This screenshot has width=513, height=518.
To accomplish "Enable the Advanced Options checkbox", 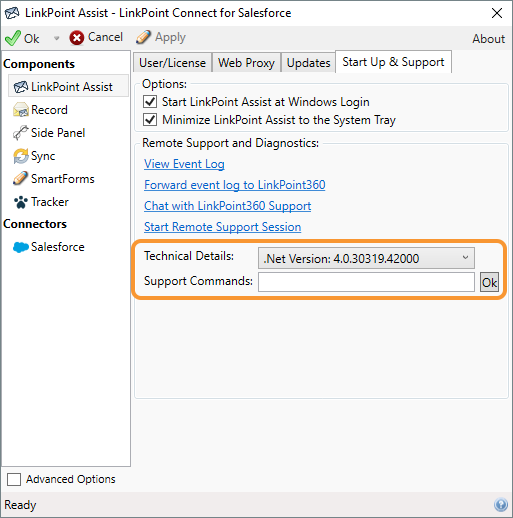I will pos(14,479).
